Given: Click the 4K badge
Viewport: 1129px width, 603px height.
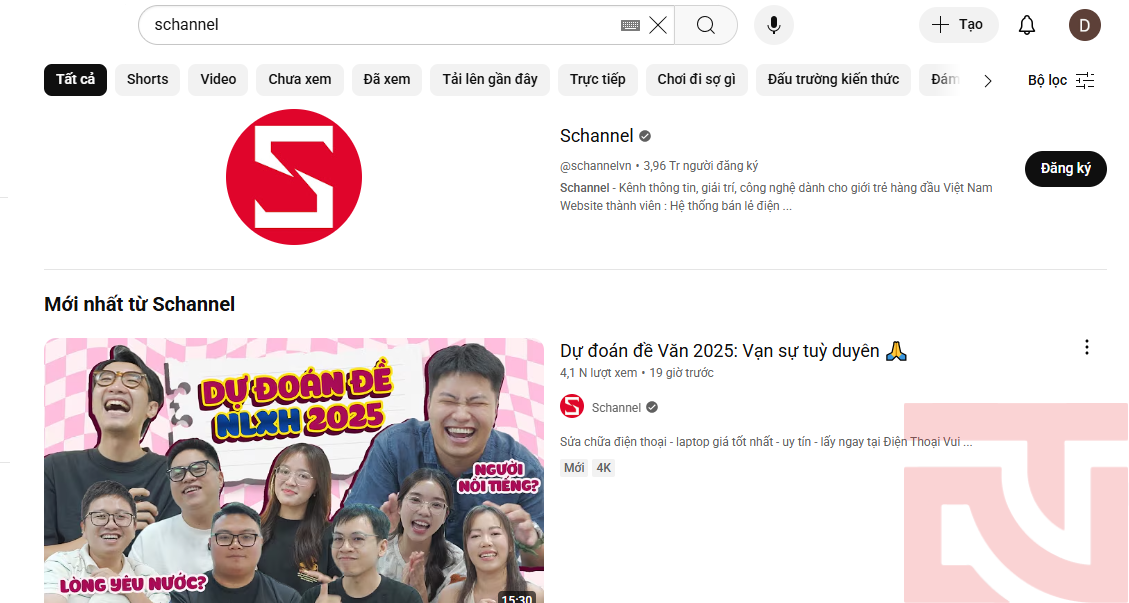Looking at the screenshot, I should click(x=603, y=468).
